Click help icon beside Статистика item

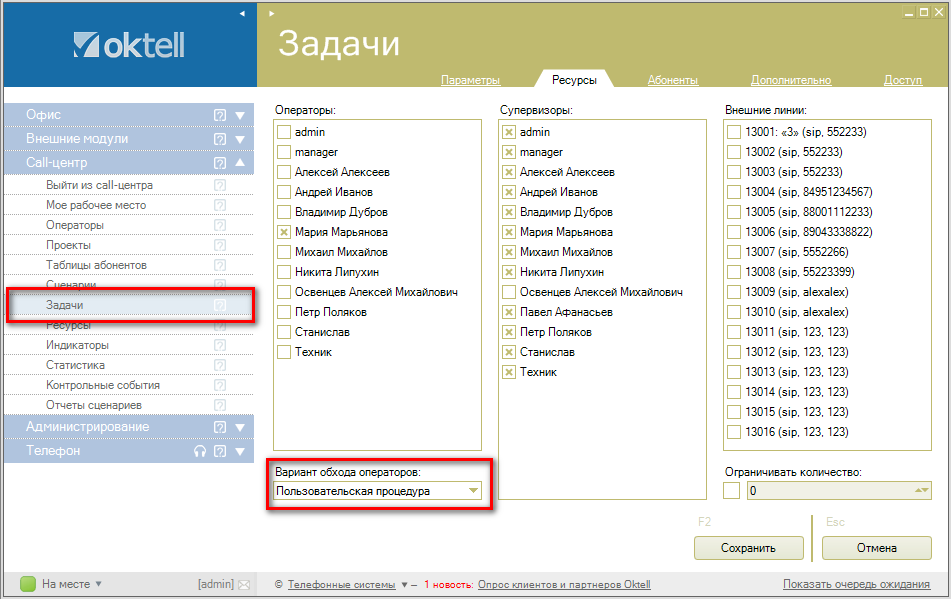tap(220, 365)
